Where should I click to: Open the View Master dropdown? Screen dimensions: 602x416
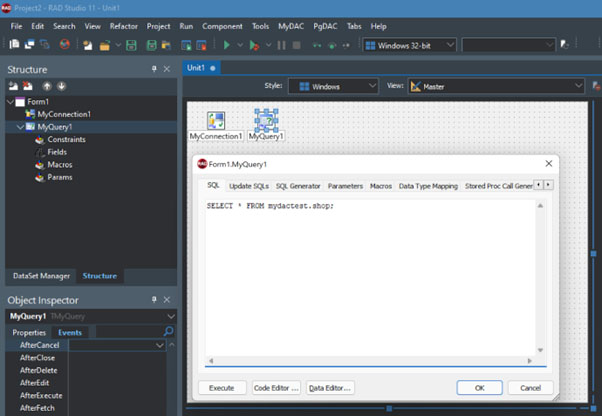point(496,86)
